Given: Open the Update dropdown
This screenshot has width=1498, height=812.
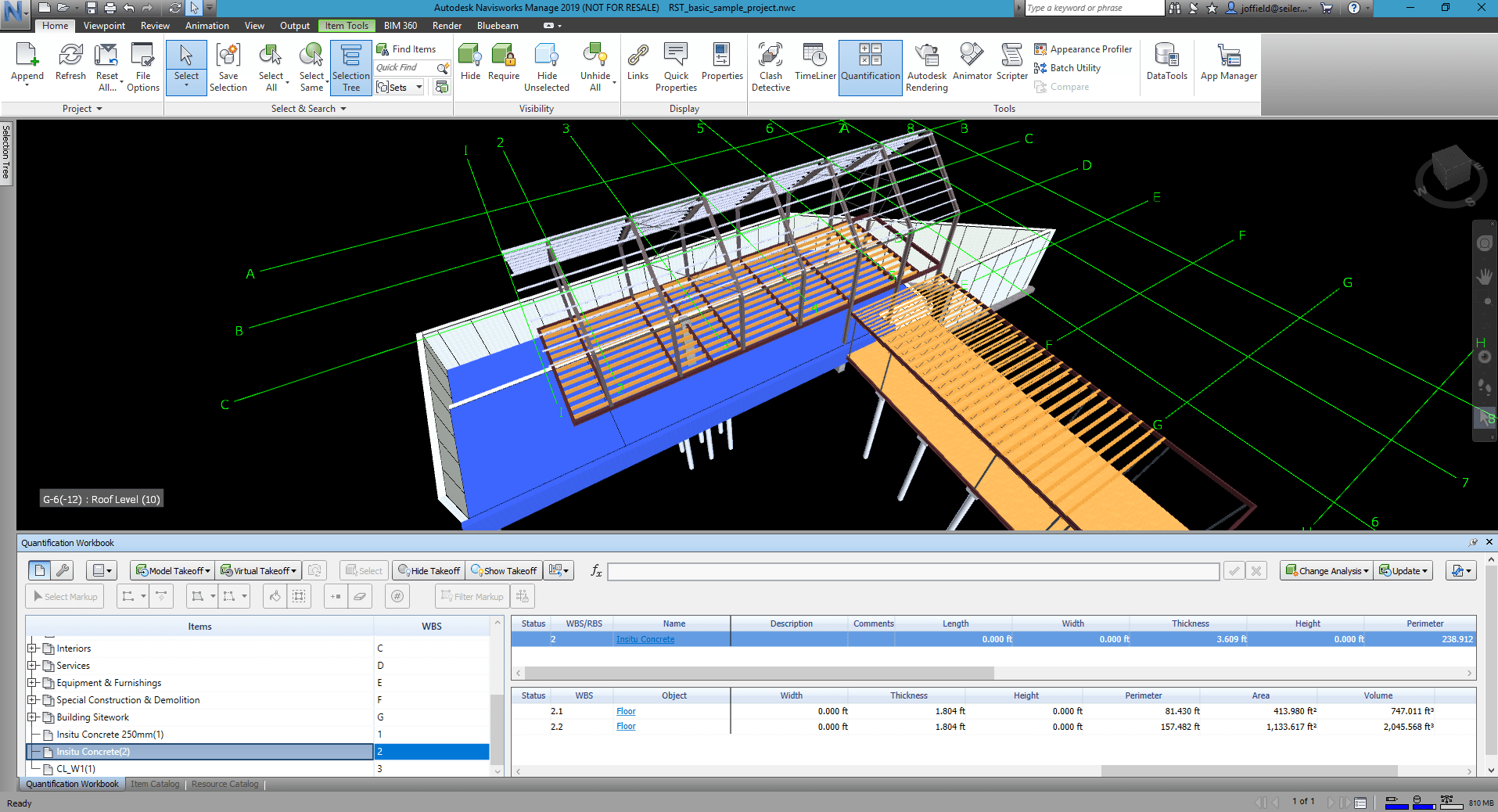Looking at the screenshot, I should (1403, 570).
